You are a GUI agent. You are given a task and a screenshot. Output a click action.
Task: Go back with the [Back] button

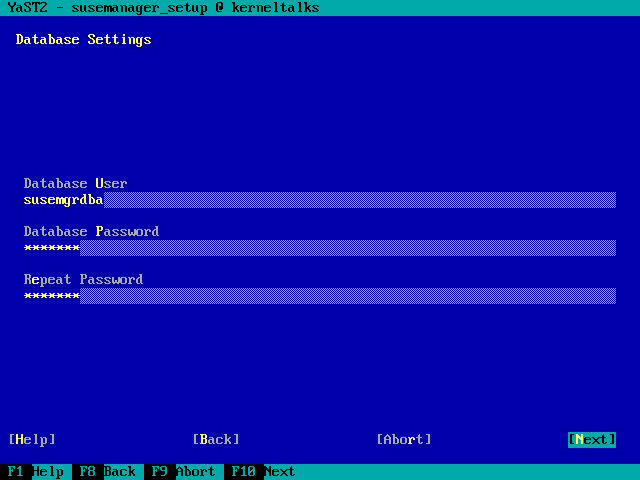coord(216,440)
